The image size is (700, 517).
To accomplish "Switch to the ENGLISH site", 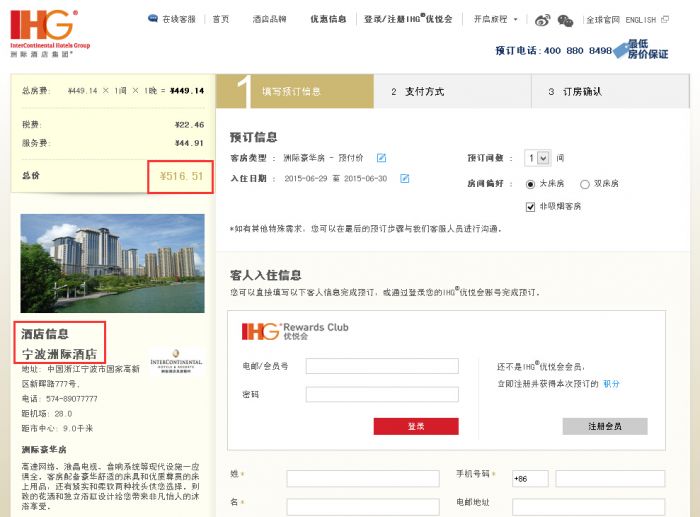I will tap(641, 20).
